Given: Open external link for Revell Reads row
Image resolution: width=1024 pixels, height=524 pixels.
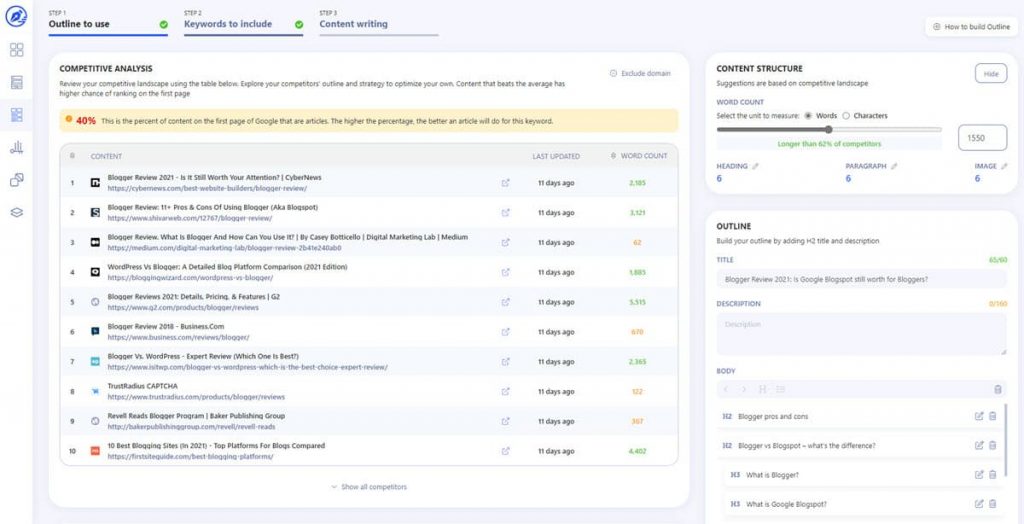Looking at the screenshot, I should tap(505, 421).
